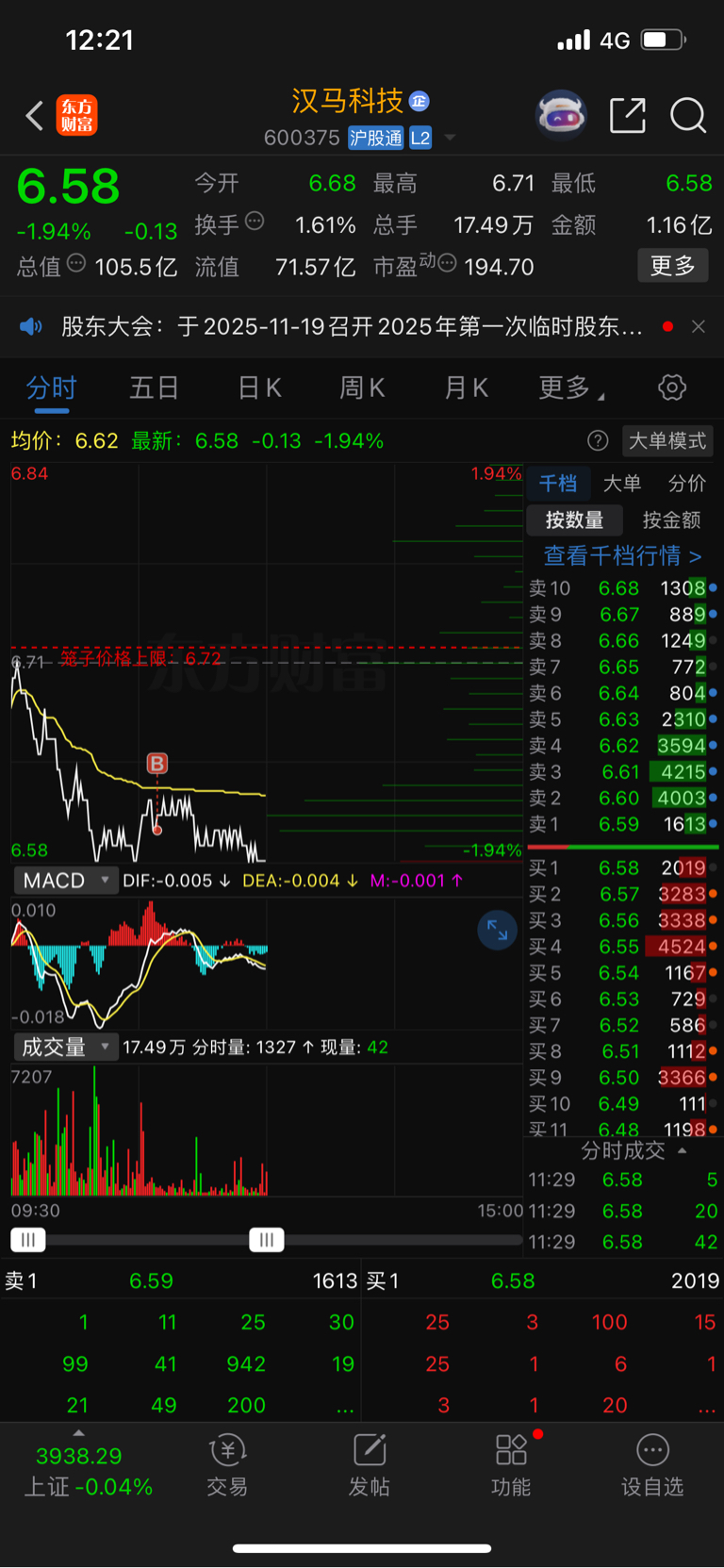The height and width of the screenshot is (1568, 724).
Task: Expand the 上证 index bar arrow
Action: coord(79,1434)
